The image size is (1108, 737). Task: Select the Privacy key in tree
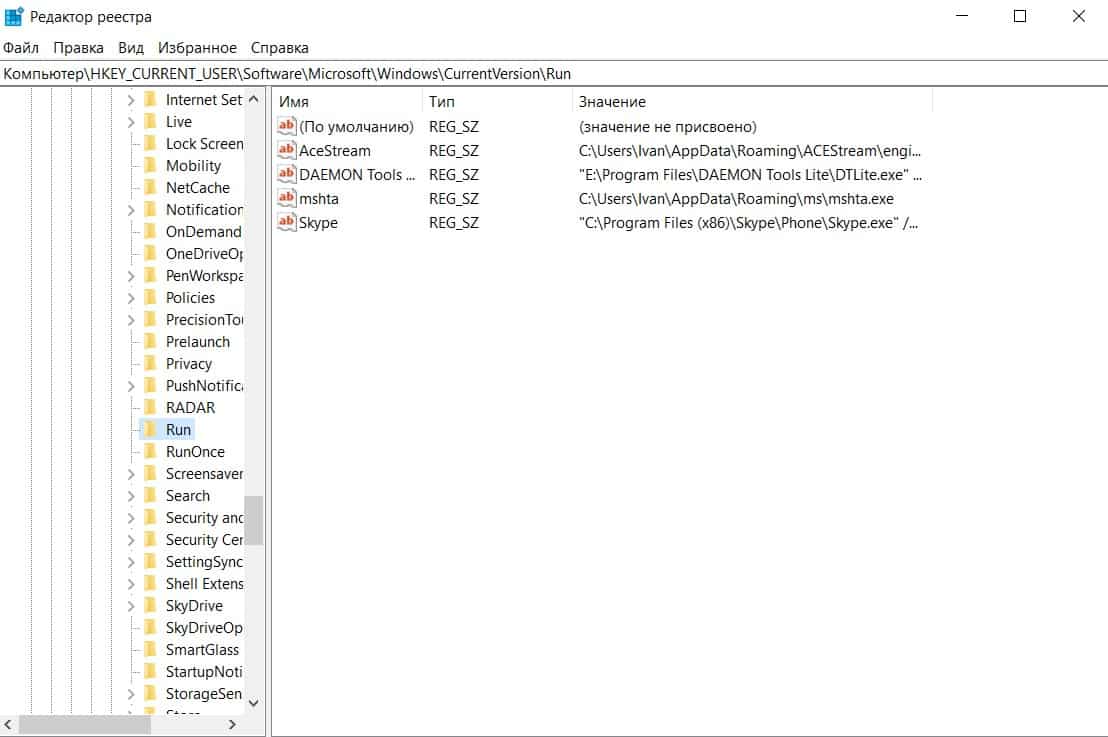point(188,364)
